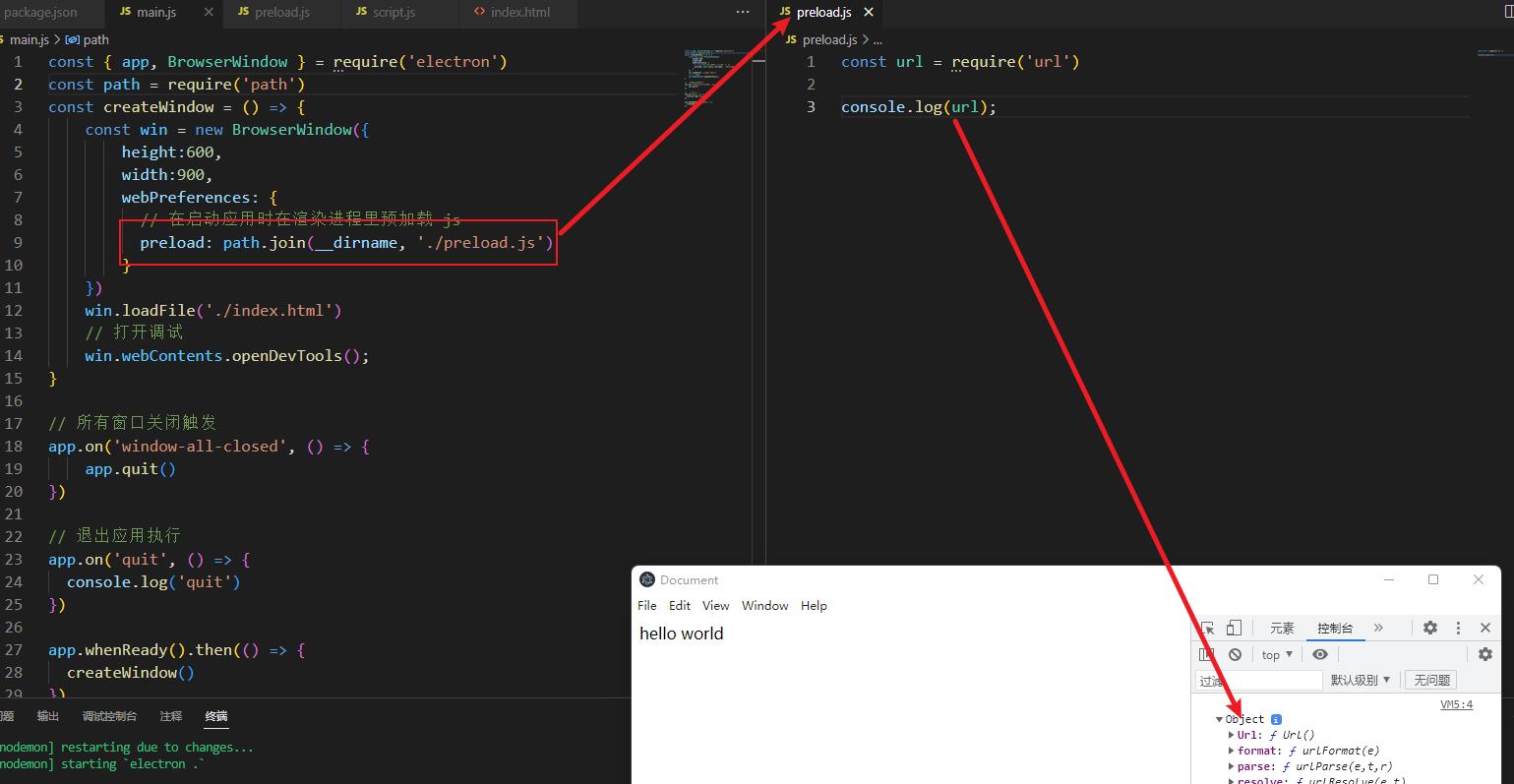Toggle the device toolbar icon in DevTools
The image size is (1514, 784).
pos(1234,628)
